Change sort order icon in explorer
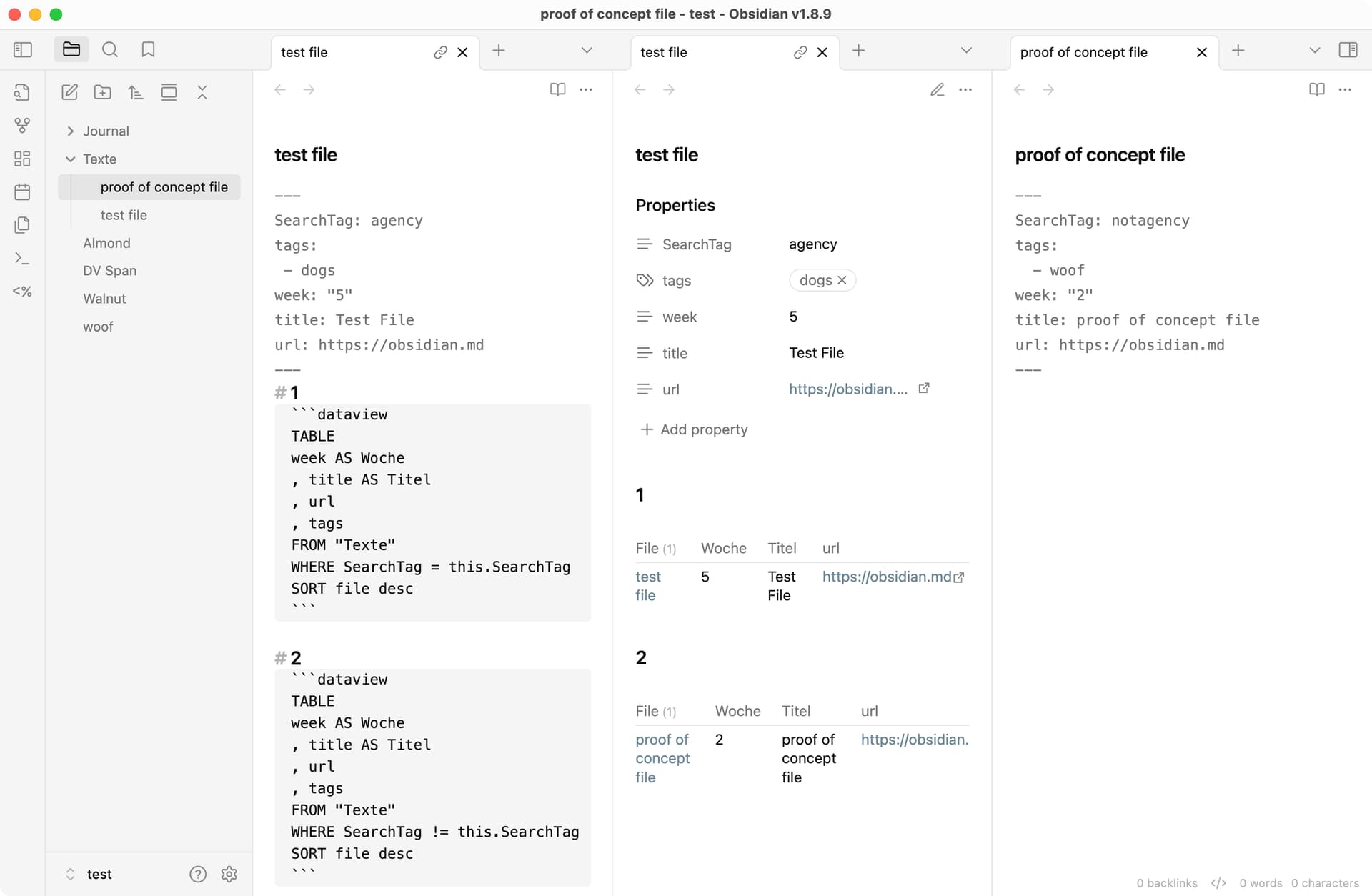The height and width of the screenshot is (896, 1372). pyautogui.click(x=136, y=92)
